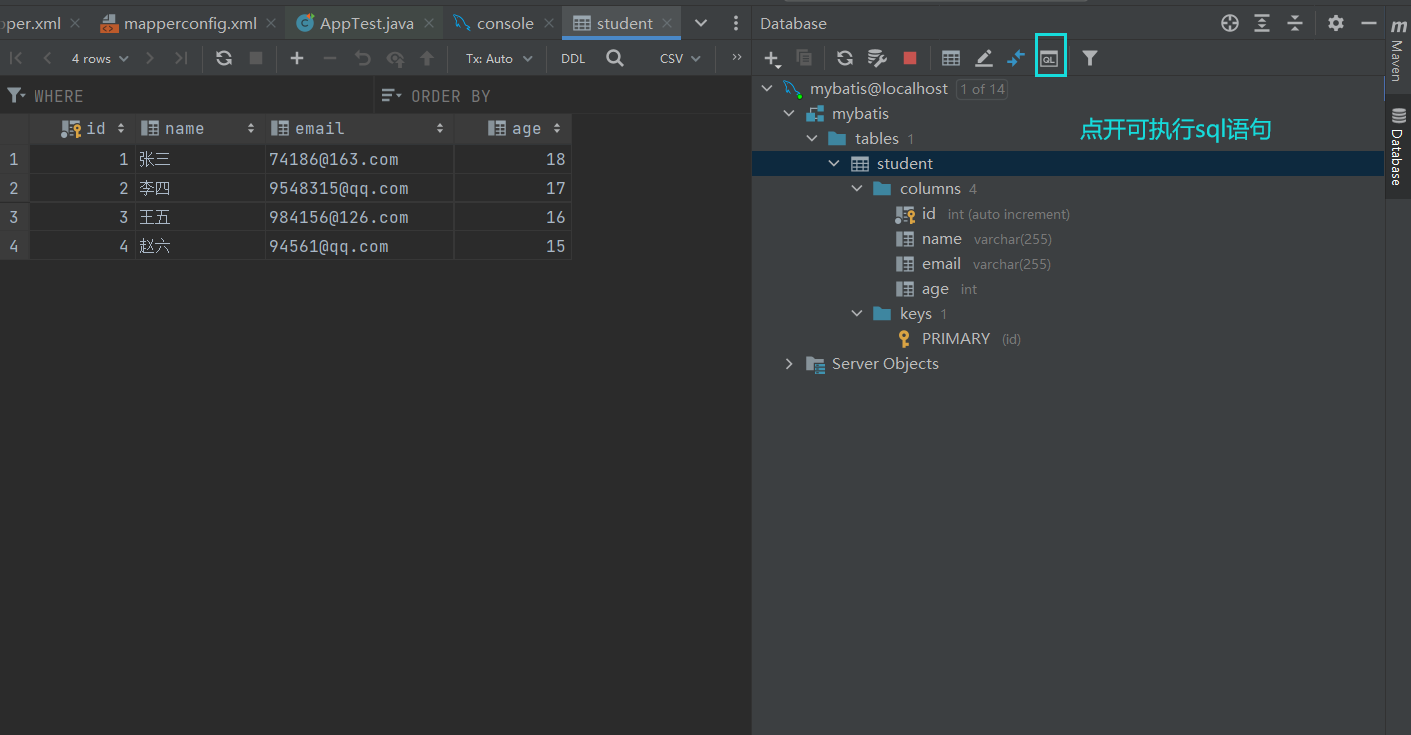Close the console tab
Image resolution: width=1411 pixels, height=735 pixels.
click(x=549, y=23)
